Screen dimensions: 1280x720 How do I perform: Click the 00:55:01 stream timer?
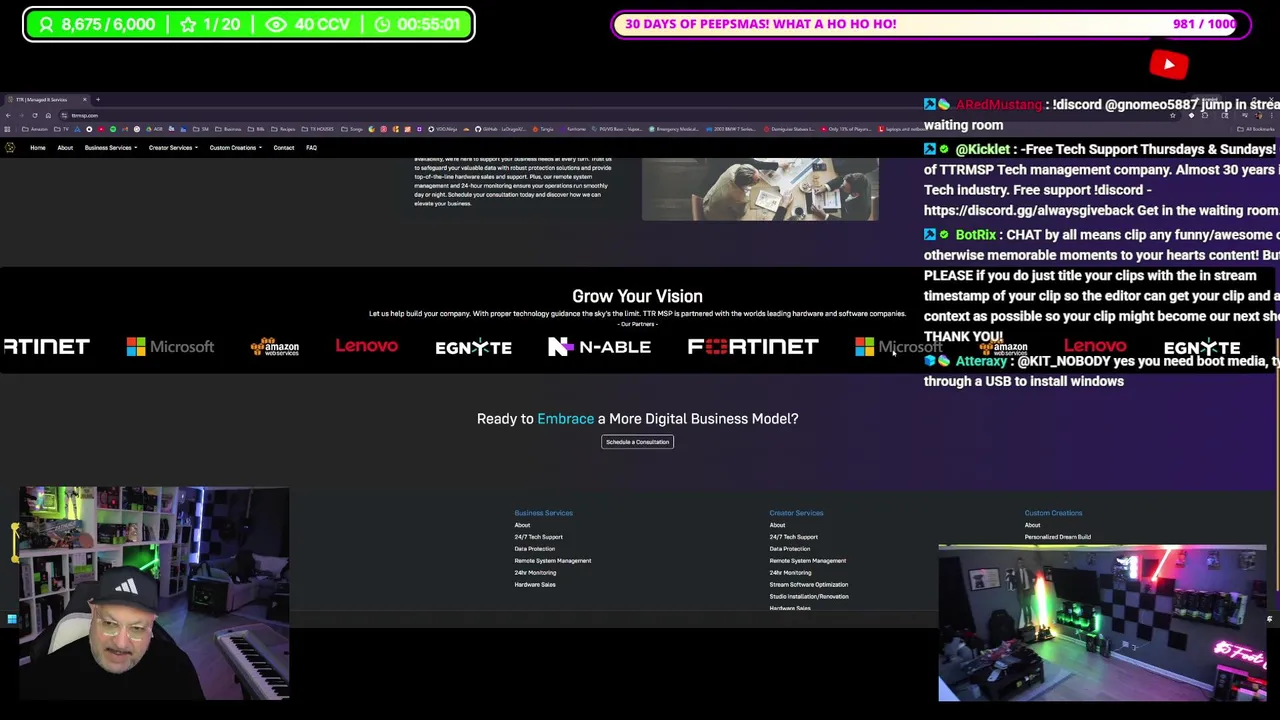click(x=418, y=24)
